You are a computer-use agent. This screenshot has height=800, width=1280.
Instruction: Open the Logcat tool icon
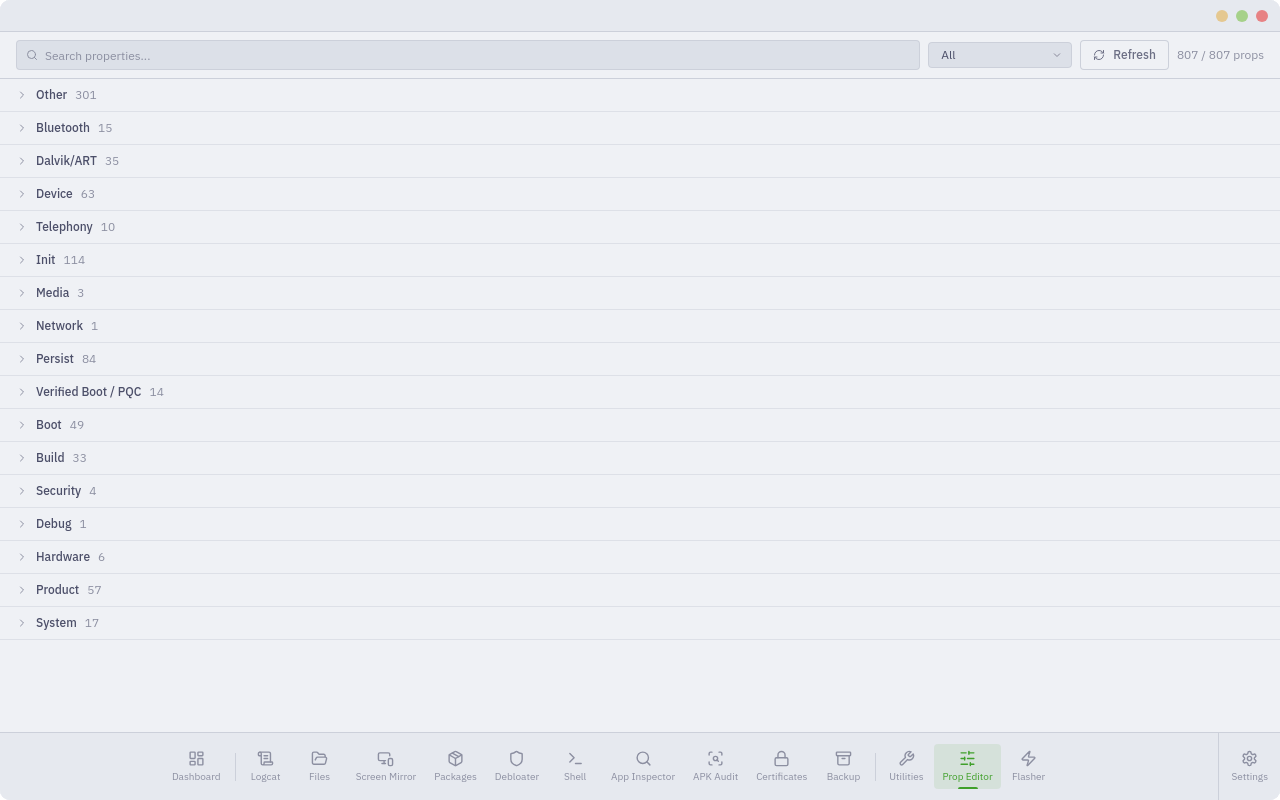[x=265, y=759]
